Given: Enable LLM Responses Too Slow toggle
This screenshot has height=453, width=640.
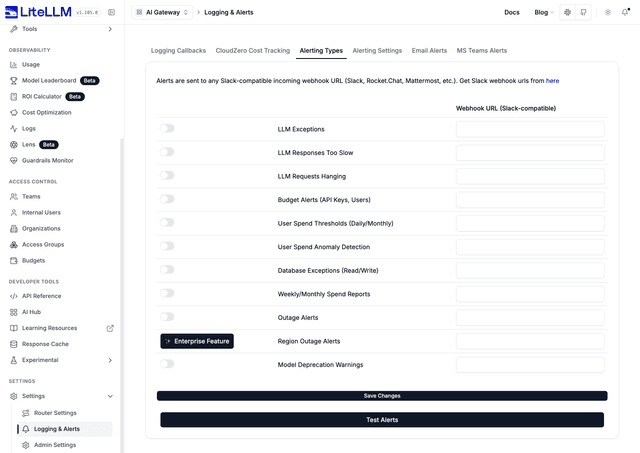Looking at the screenshot, I should point(167,152).
